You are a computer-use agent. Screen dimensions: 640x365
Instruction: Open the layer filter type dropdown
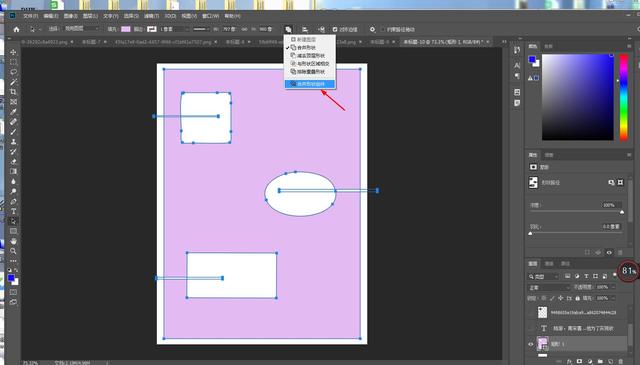tap(543, 276)
